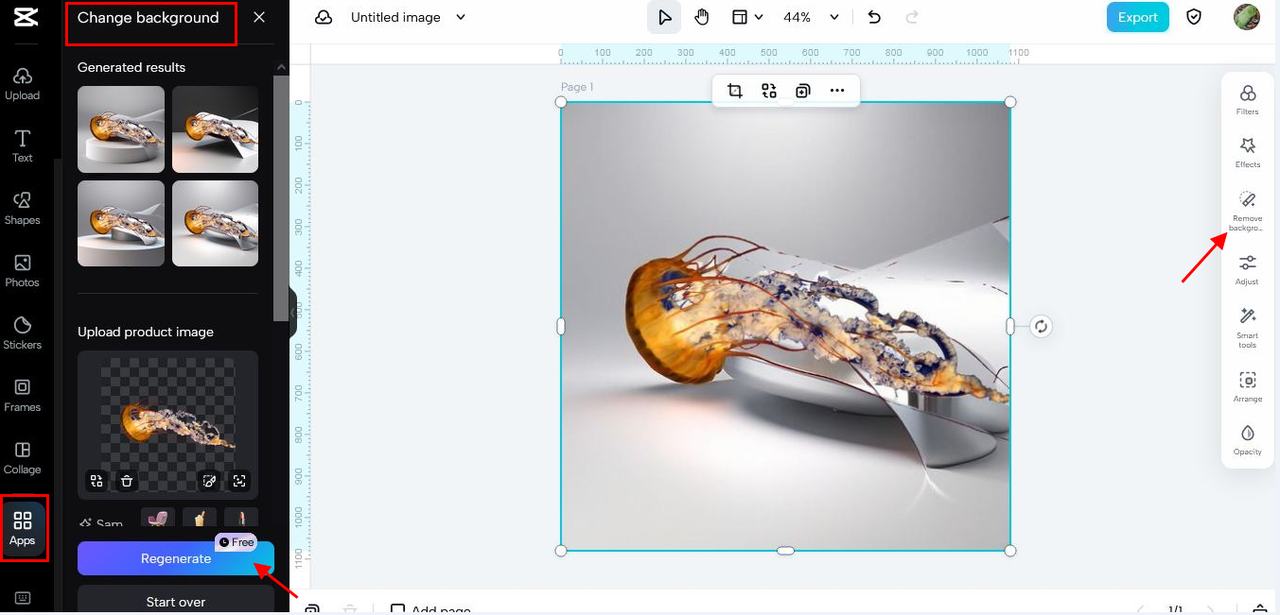The image size is (1280, 615).
Task: Click the Start over button
Action: (176, 600)
